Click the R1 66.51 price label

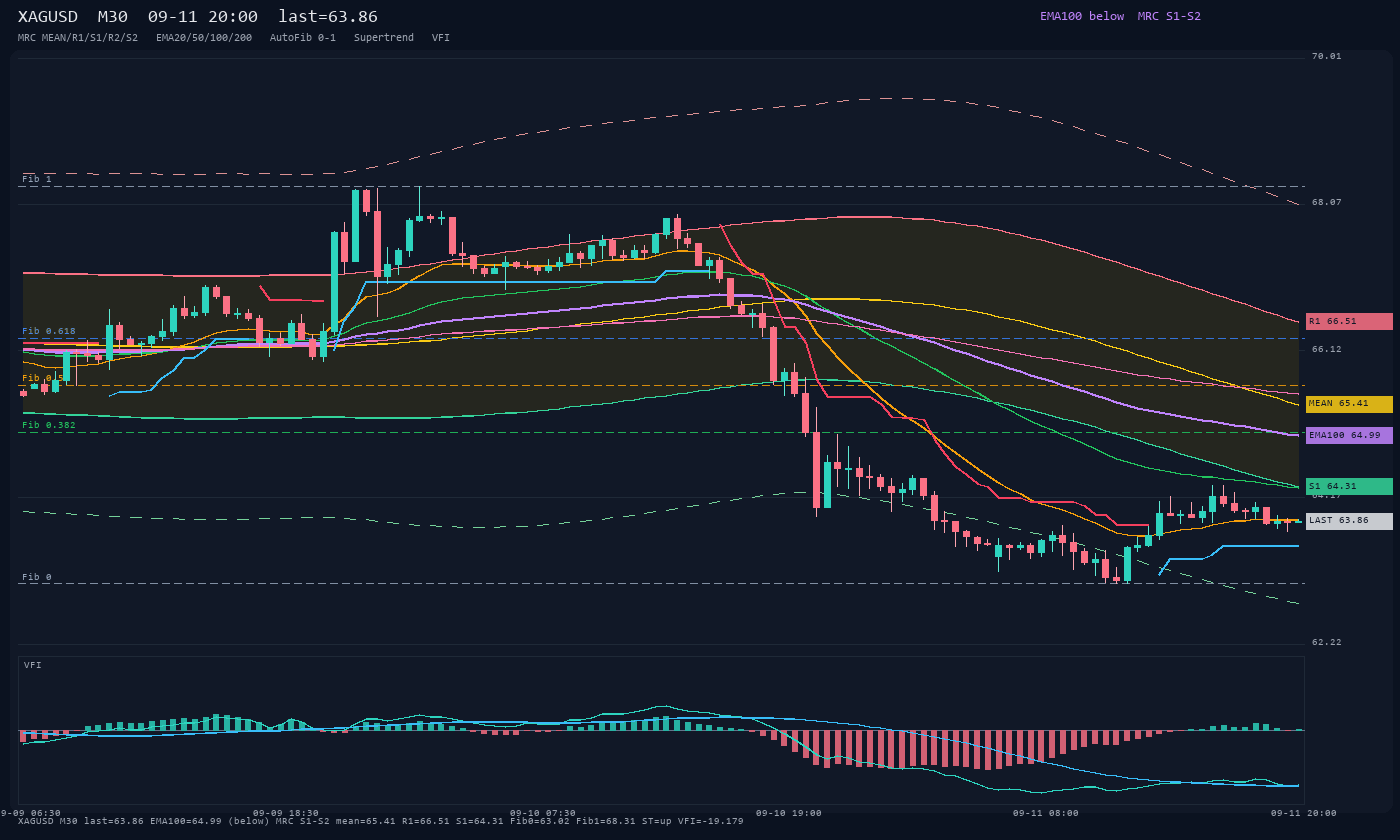pyautogui.click(x=1349, y=321)
